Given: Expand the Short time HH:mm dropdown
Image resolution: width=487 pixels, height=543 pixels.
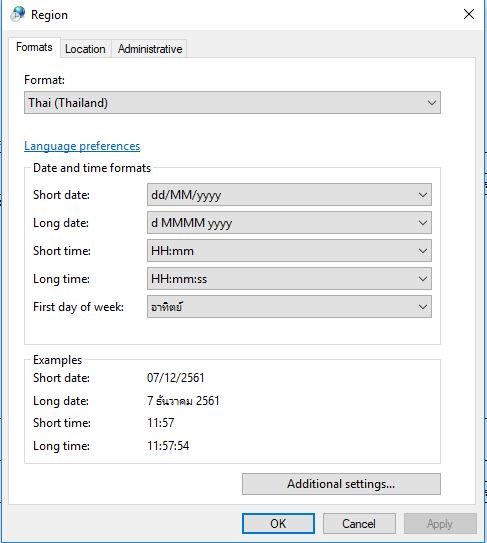Looking at the screenshot, I should click(289, 251).
